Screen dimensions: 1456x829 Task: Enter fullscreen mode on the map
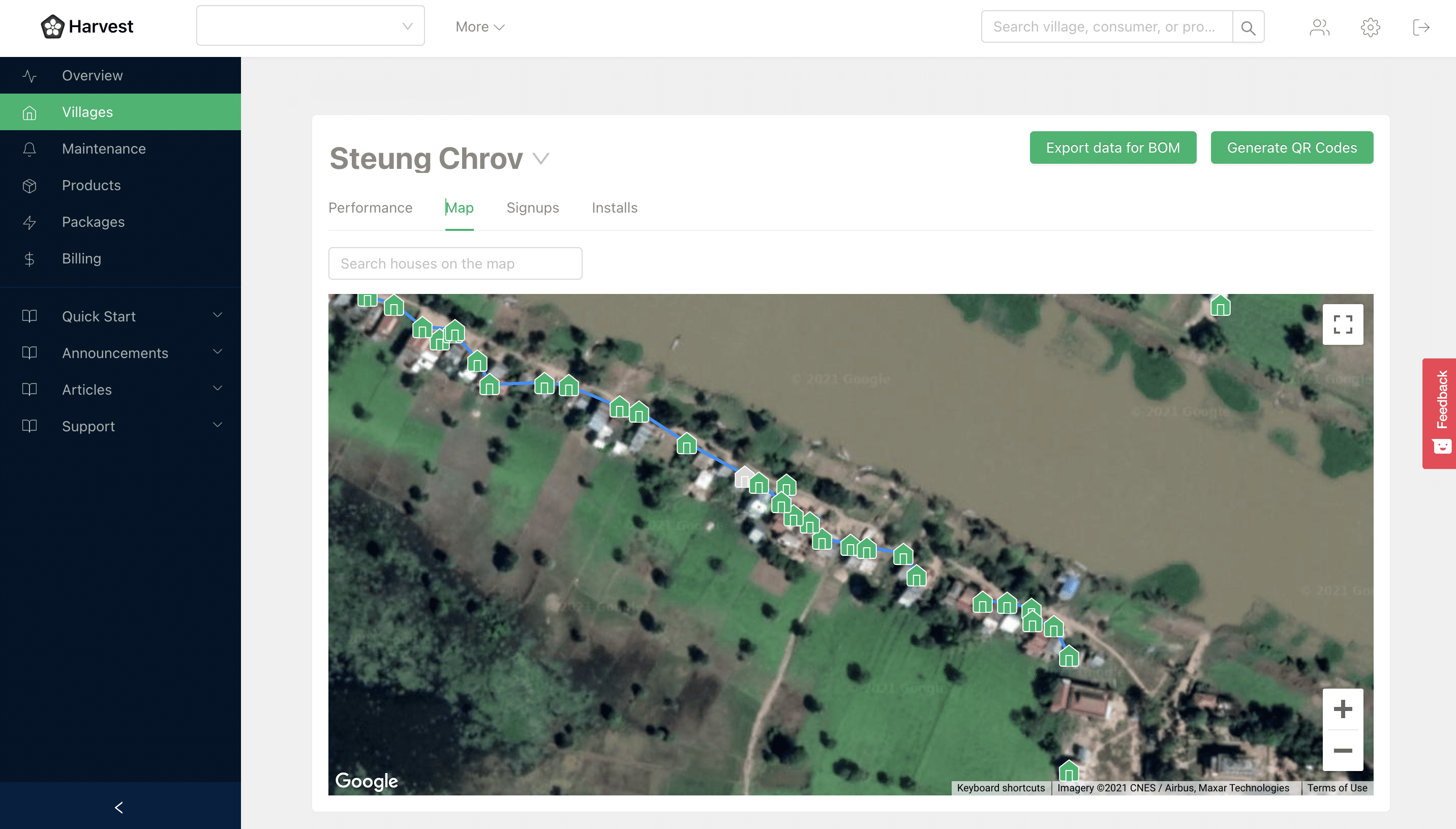tap(1343, 324)
